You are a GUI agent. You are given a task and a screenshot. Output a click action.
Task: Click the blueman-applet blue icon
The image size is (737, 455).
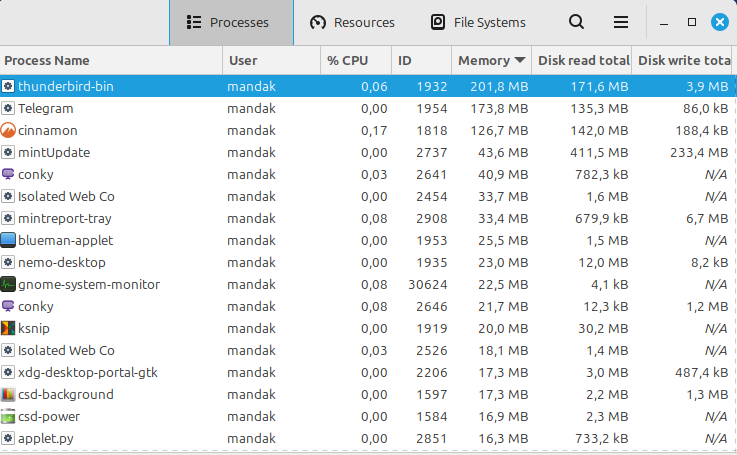(8, 240)
